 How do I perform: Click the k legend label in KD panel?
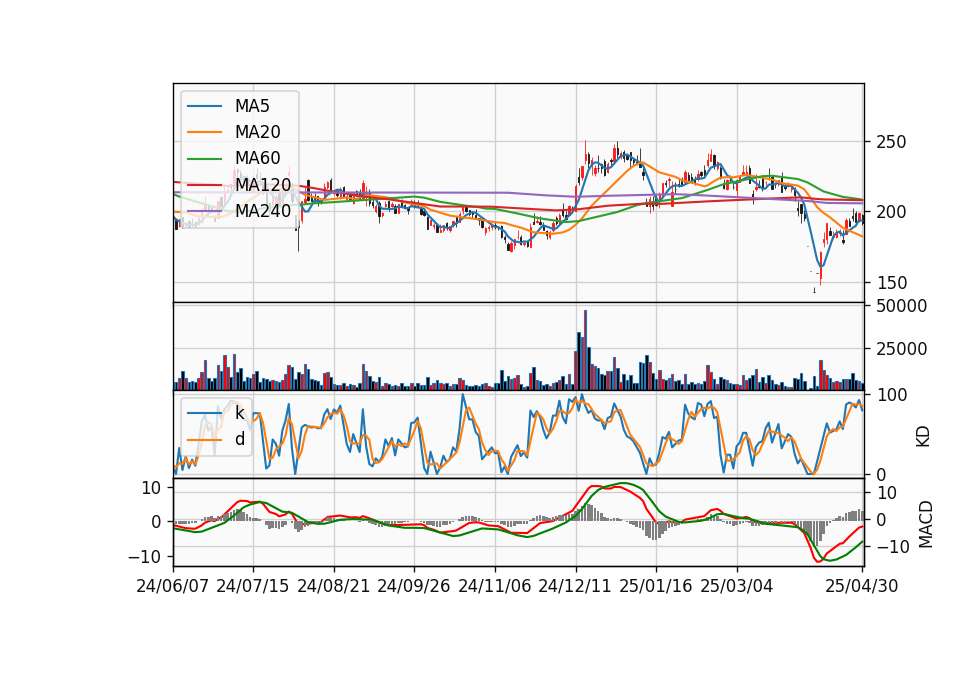(x=239, y=413)
